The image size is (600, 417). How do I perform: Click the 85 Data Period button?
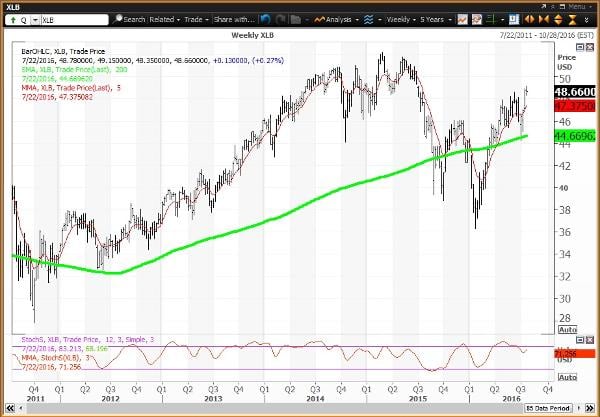tap(548, 408)
